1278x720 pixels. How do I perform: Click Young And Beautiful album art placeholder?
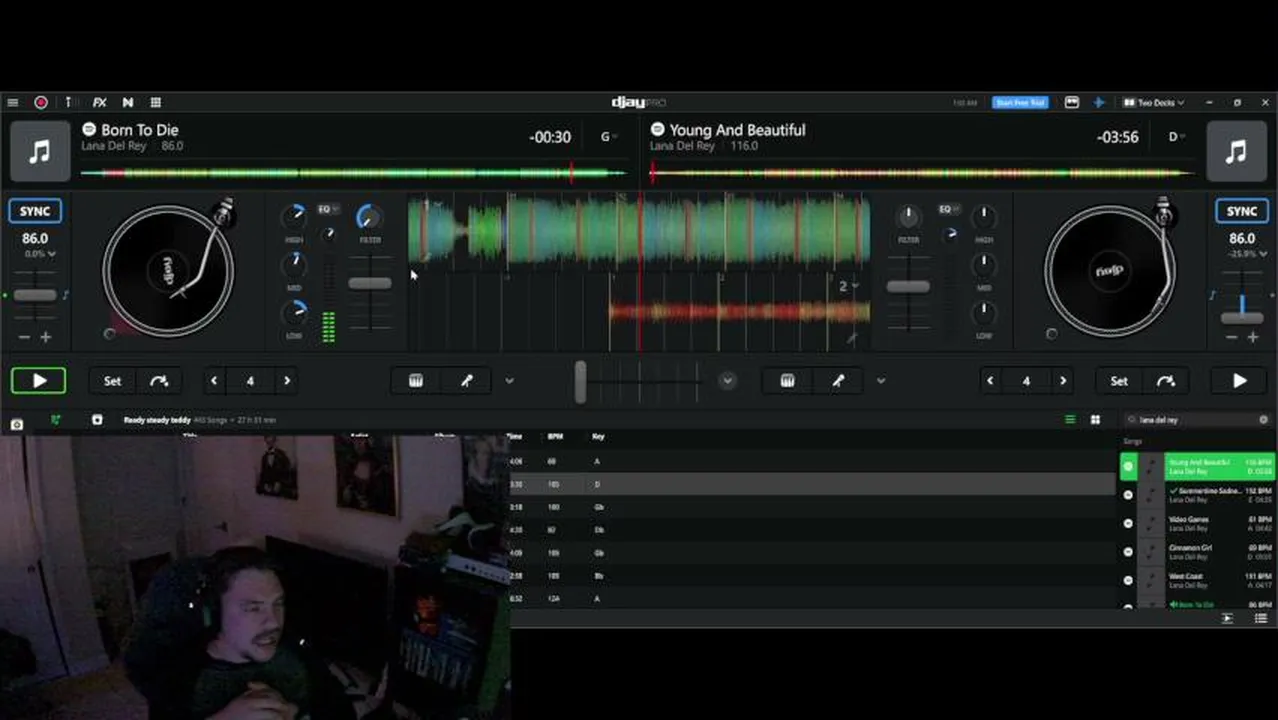point(1237,151)
